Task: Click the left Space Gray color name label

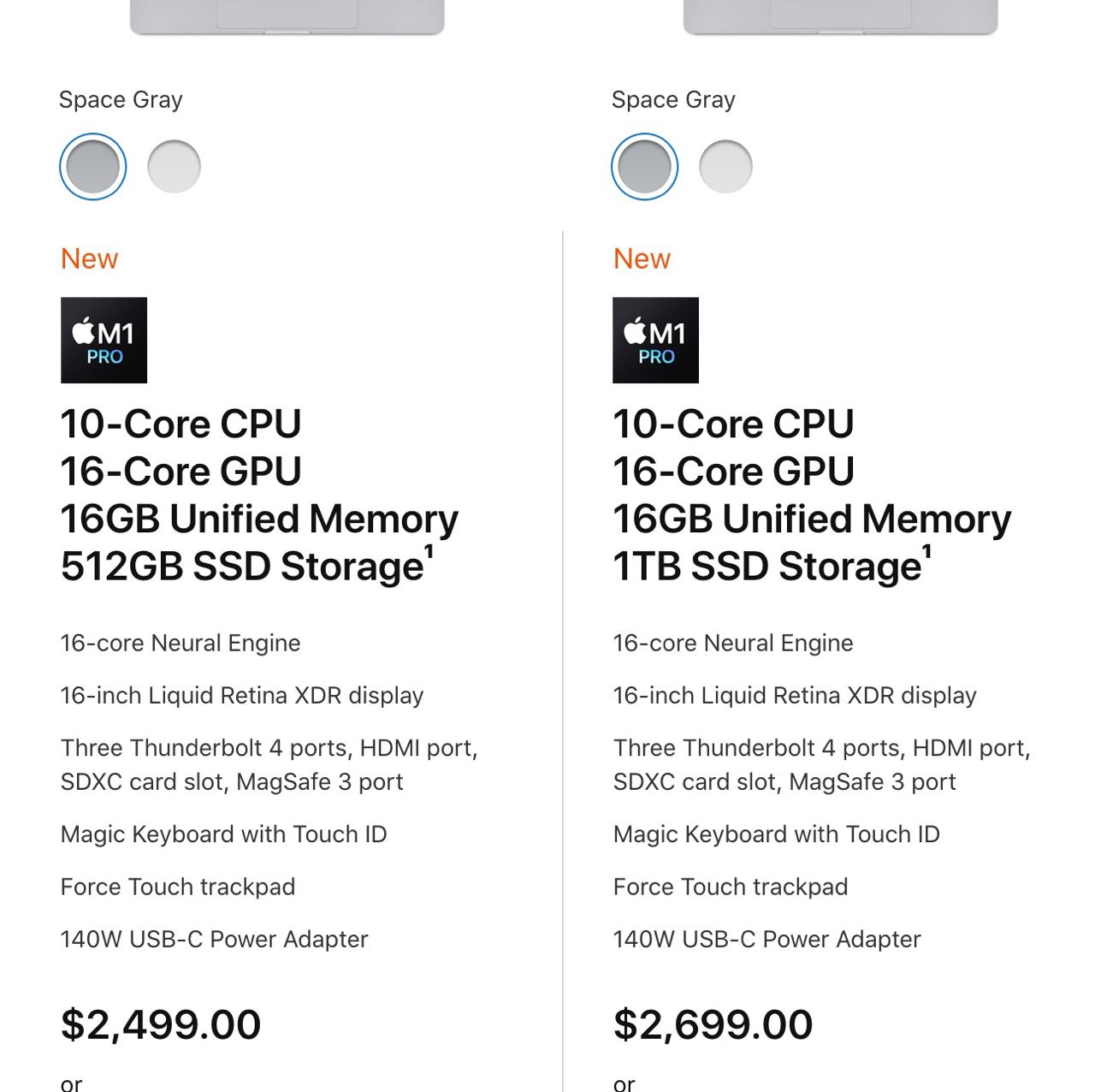Action: point(121,100)
